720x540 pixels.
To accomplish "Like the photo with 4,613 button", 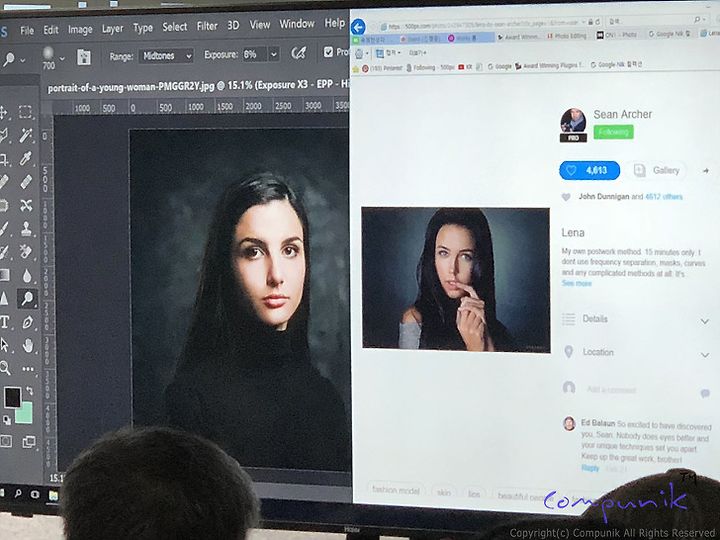I will click(589, 170).
